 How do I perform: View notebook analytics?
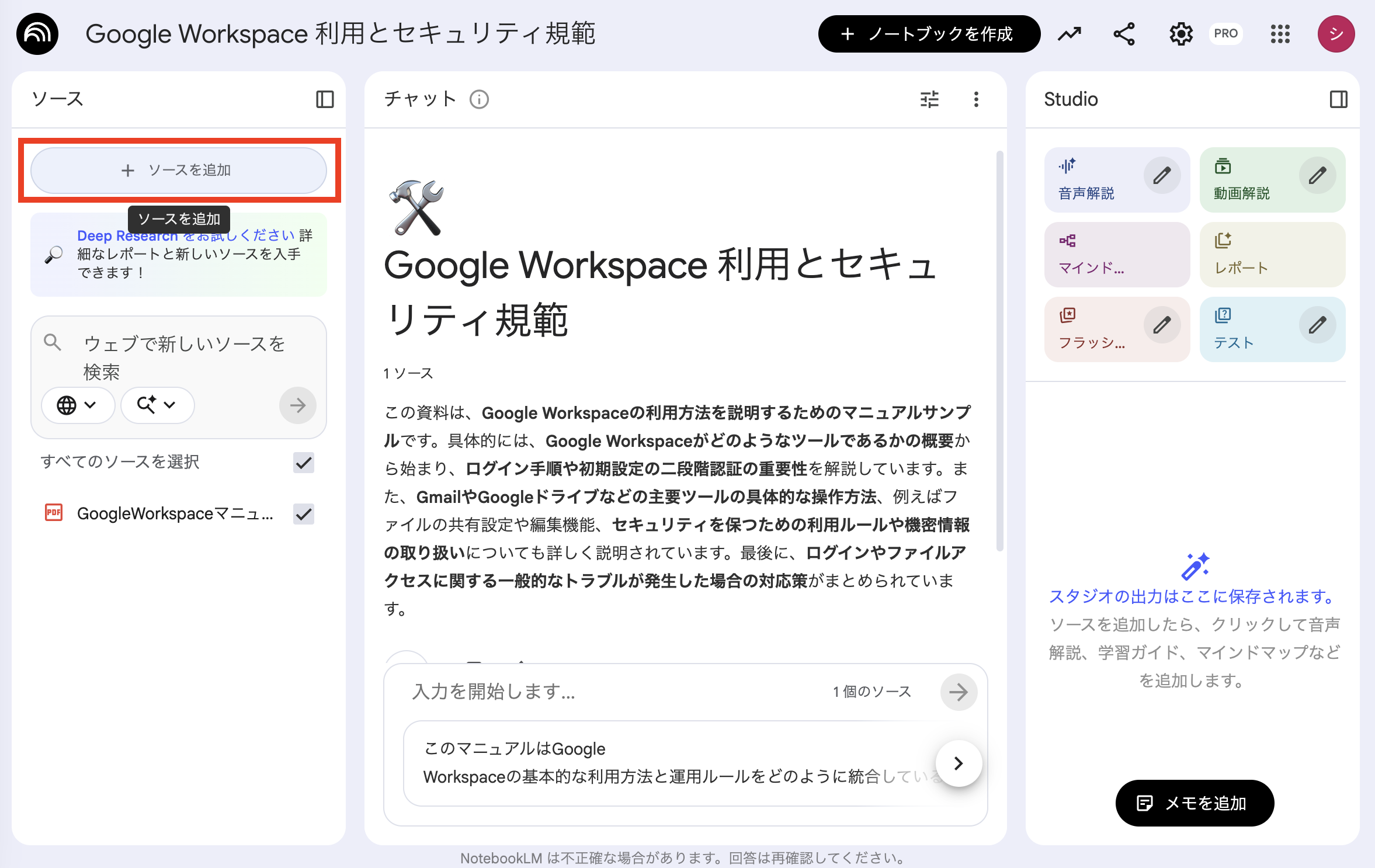point(1068,33)
